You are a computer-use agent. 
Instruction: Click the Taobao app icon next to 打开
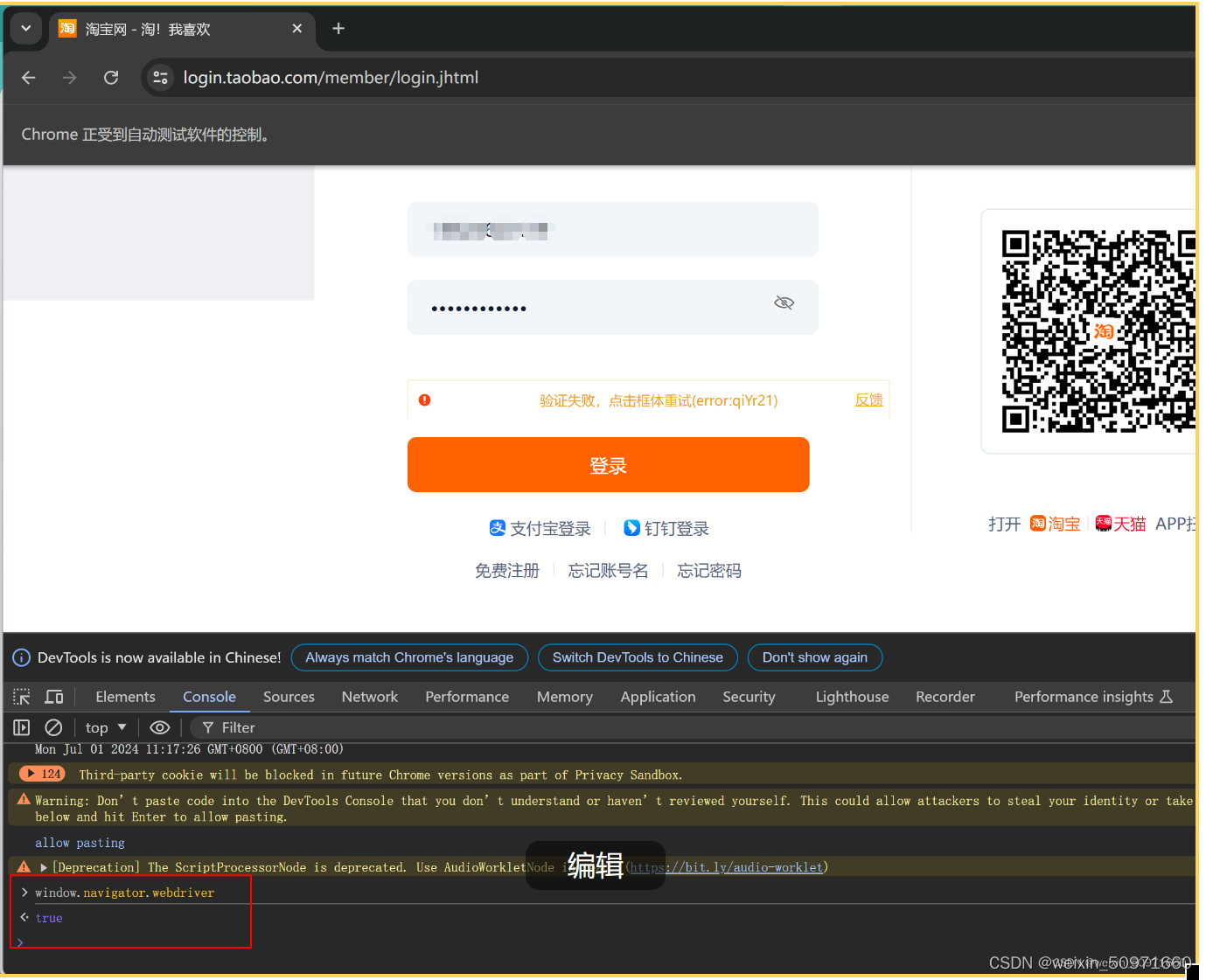(1036, 523)
